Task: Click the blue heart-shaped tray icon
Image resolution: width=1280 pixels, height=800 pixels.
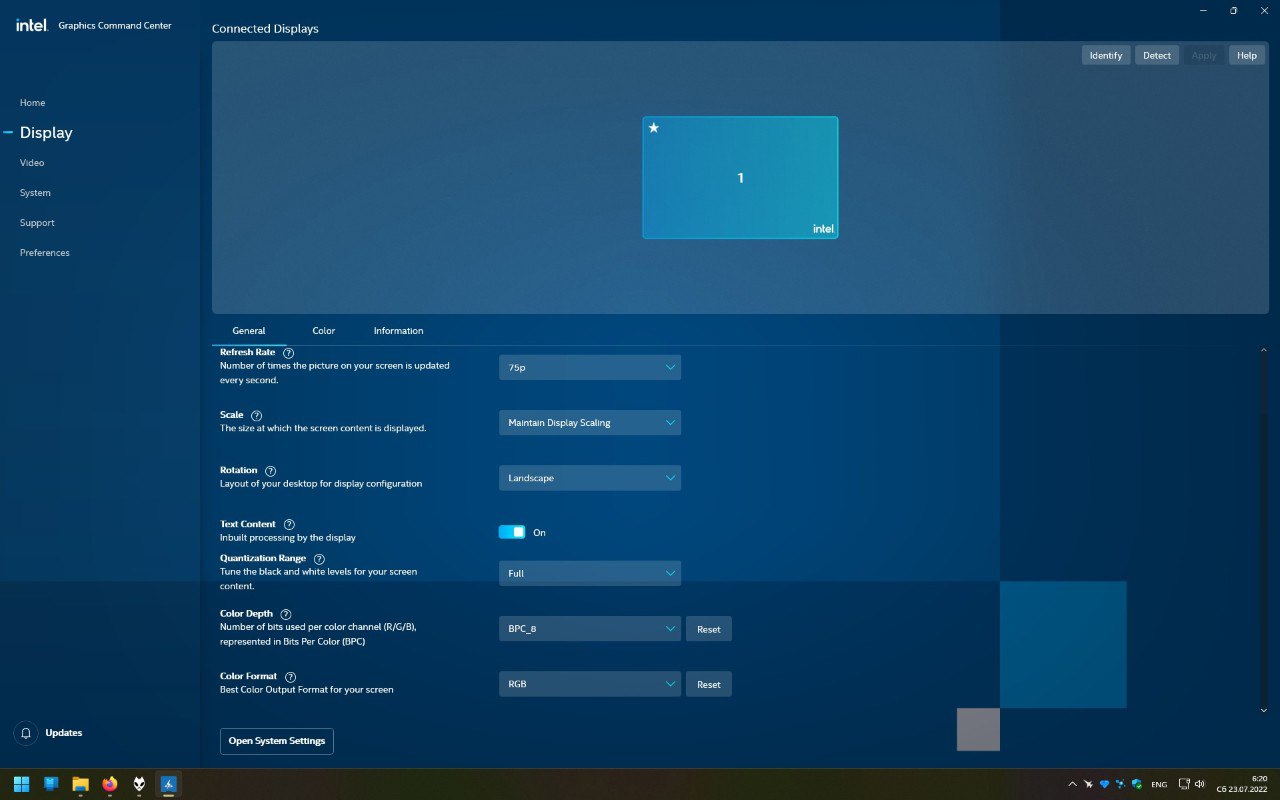Action: tap(1105, 784)
